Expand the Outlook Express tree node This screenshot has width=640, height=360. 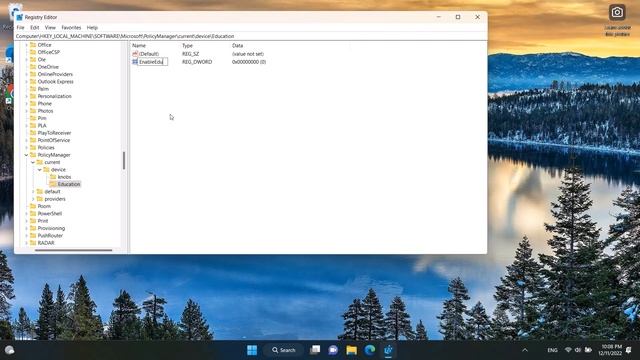[x=26, y=82]
